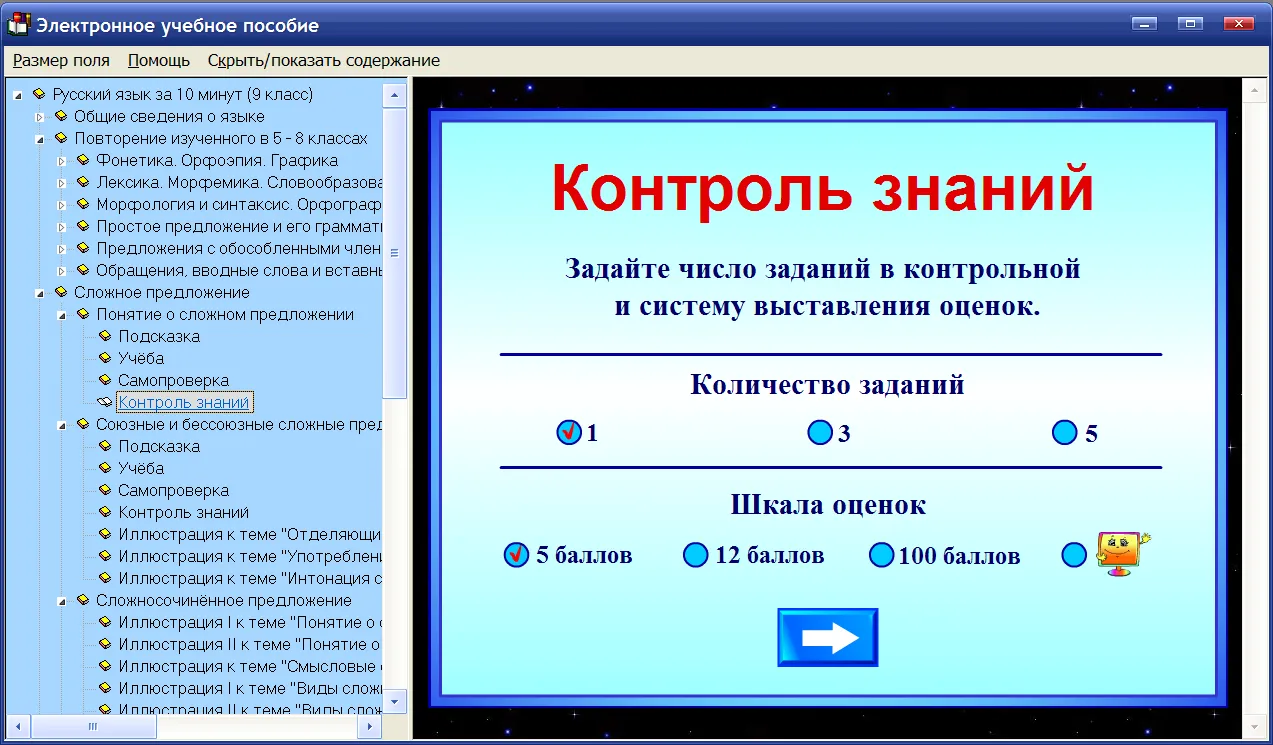This screenshot has height=745, width=1273.
Task: Click book icon beside Лексика. Морфемика
Action: click(x=83, y=182)
